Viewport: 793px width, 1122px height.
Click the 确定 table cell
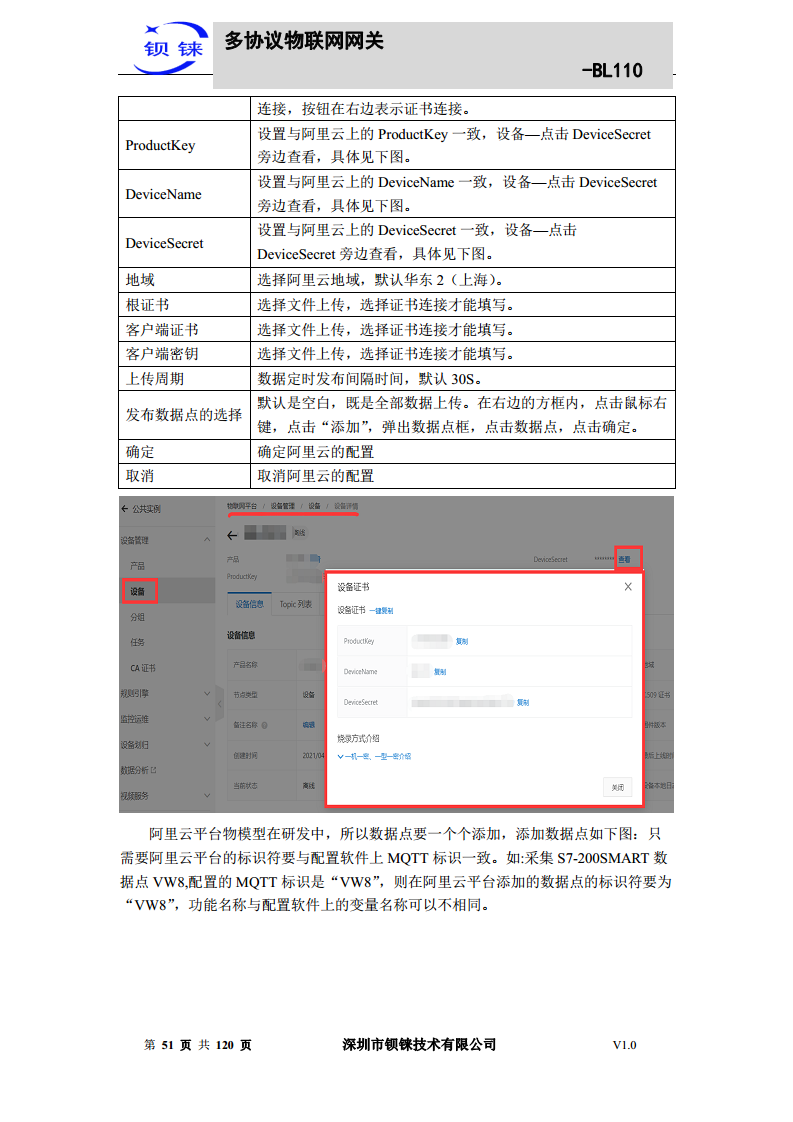(184, 452)
